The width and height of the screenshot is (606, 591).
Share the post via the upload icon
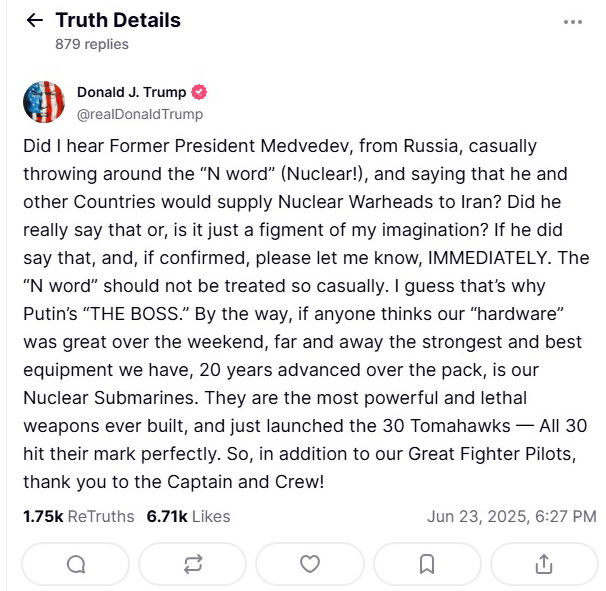click(544, 564)
